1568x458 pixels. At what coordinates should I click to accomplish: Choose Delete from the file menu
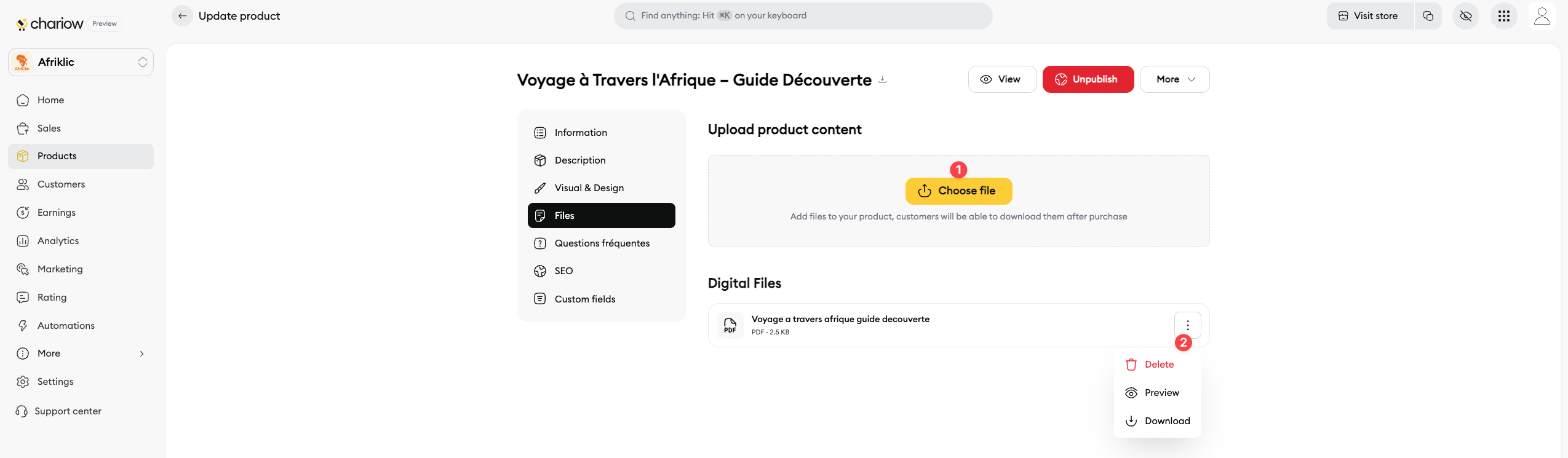pyautogui.click(x=1157, y=365)
